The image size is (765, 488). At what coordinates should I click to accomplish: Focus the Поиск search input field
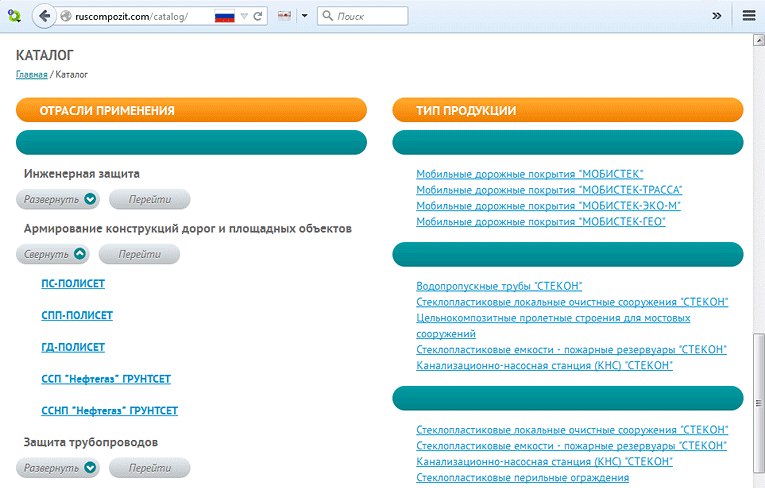tap(370, 17)
